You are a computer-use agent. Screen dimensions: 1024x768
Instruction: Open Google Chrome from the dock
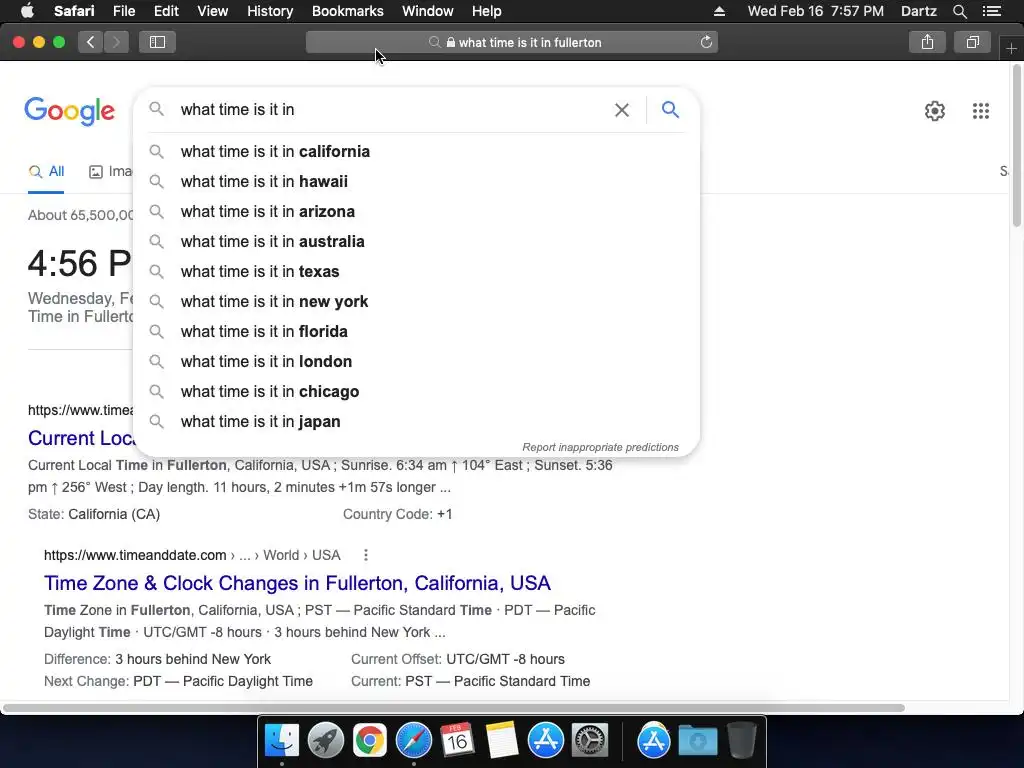(x=370, y=741)
